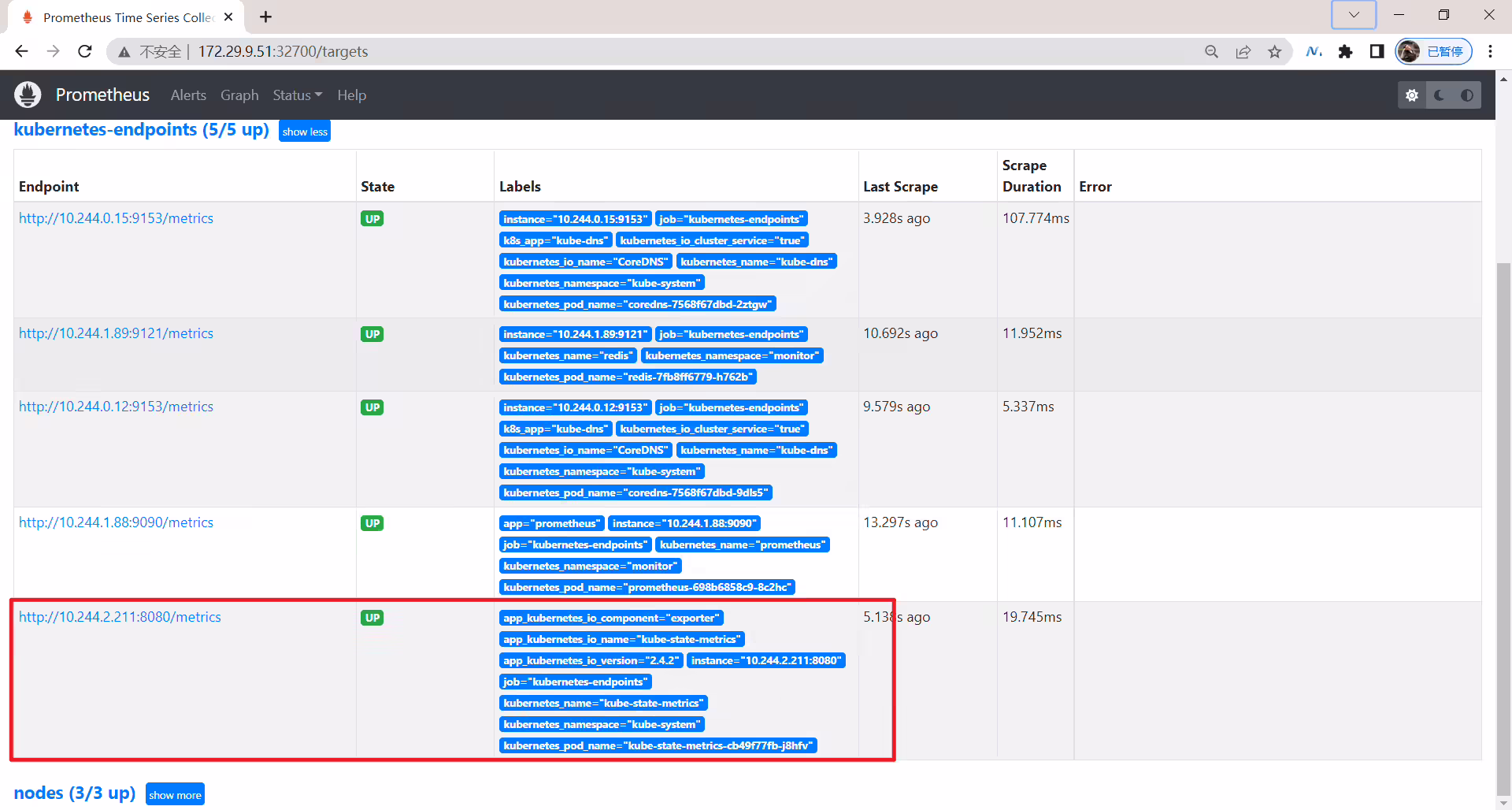Click the Prometheus brand title
This screenshot has width=1512, height=810.
tap(102, 95)
